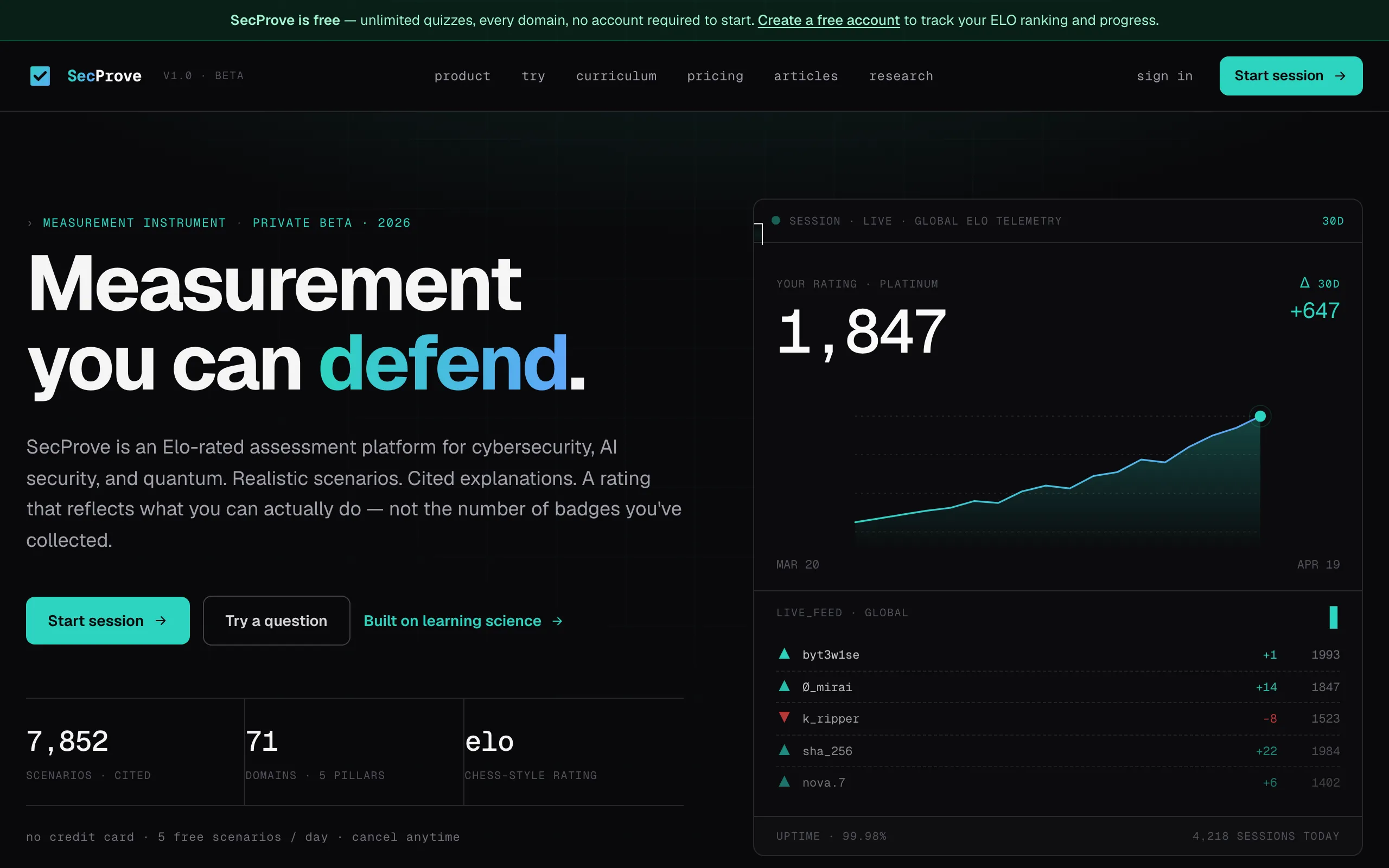Select the 30D range in telemetry header
This screenshot has height=868, width=1389.
(x=1333, y=221)
